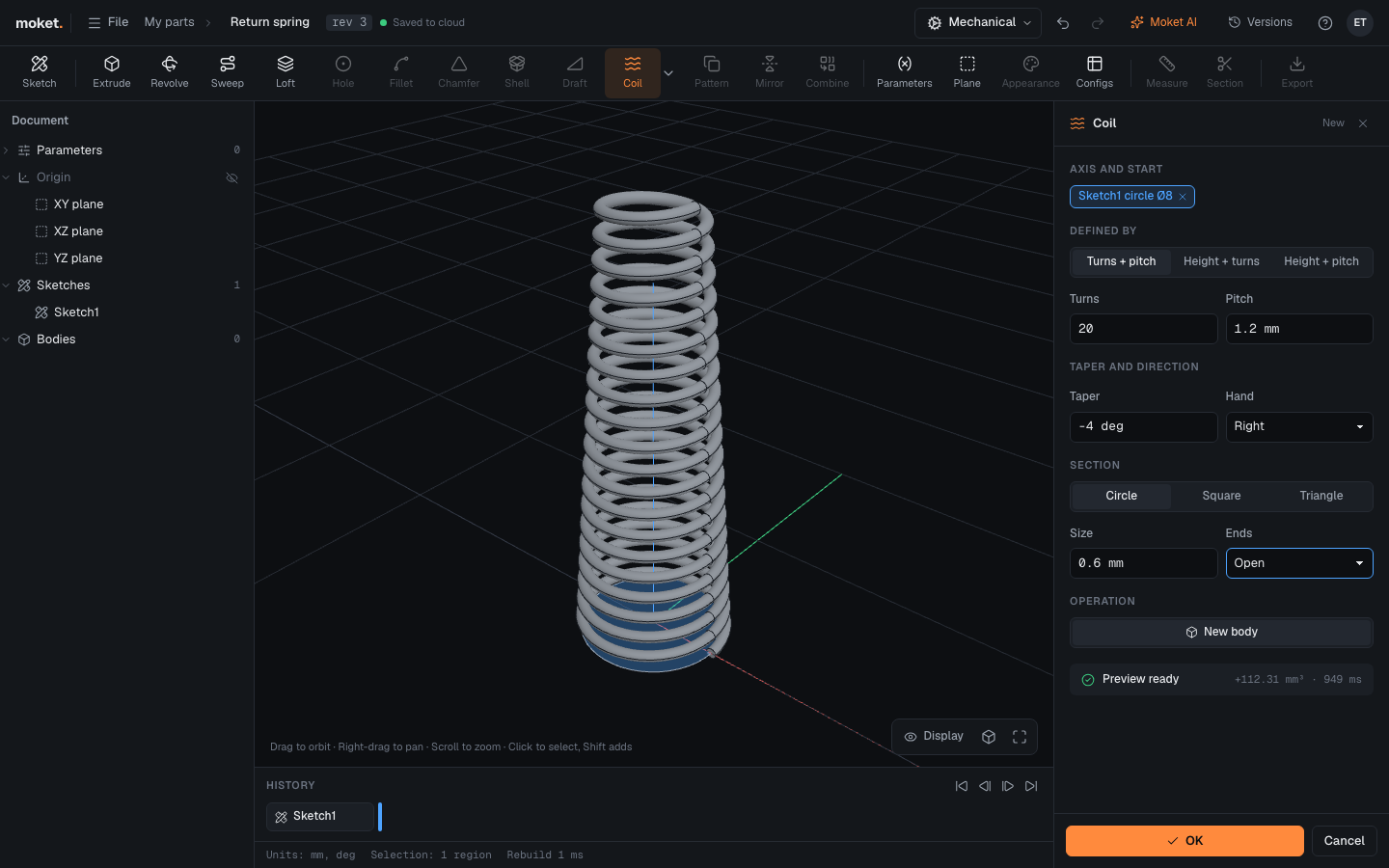Select the Loft tool
Screen dimensions: 1389x868
[286, 72]
